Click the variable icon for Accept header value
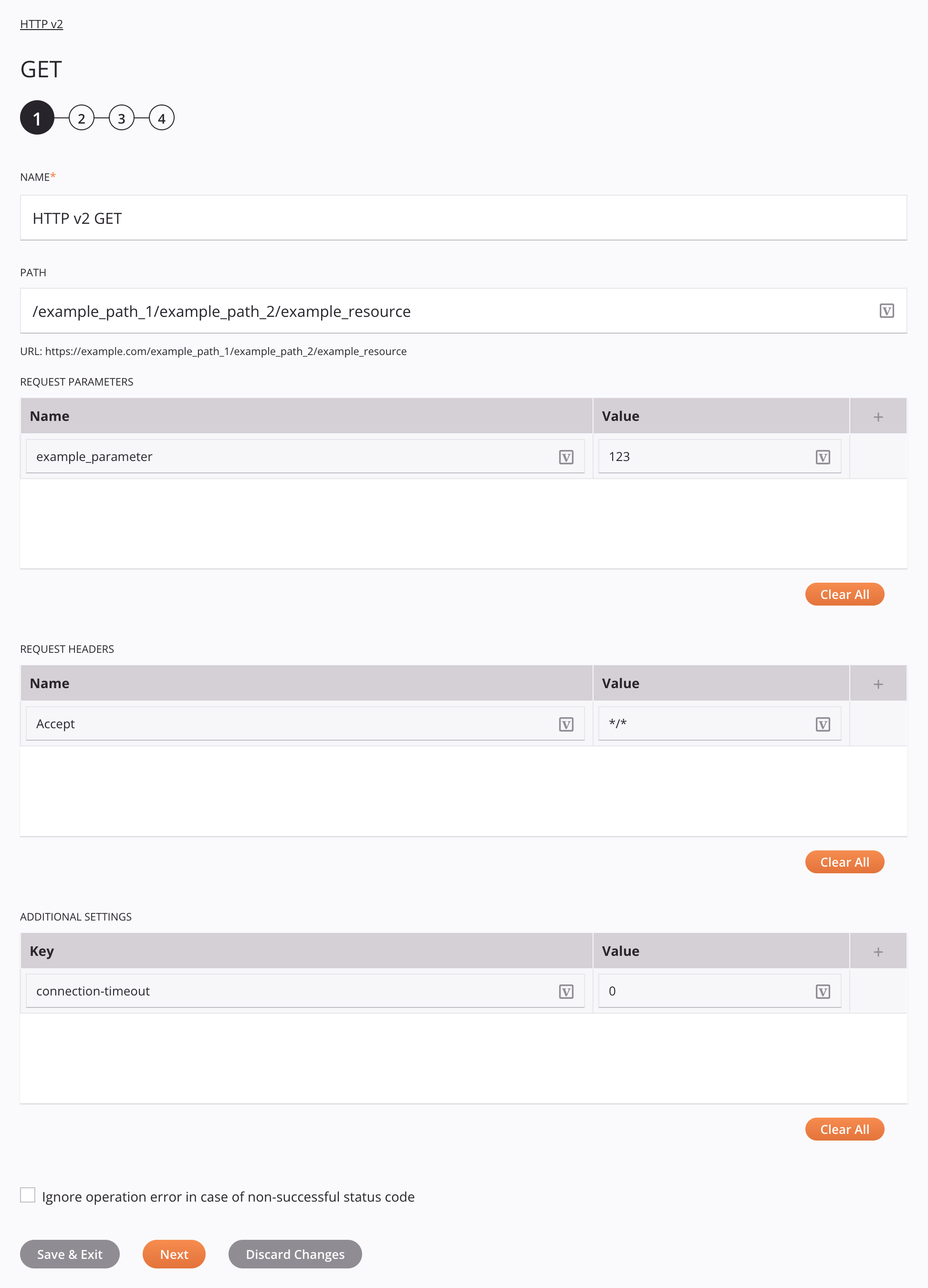This screenshot has height=1288, width=928. (x=823, y=723)
